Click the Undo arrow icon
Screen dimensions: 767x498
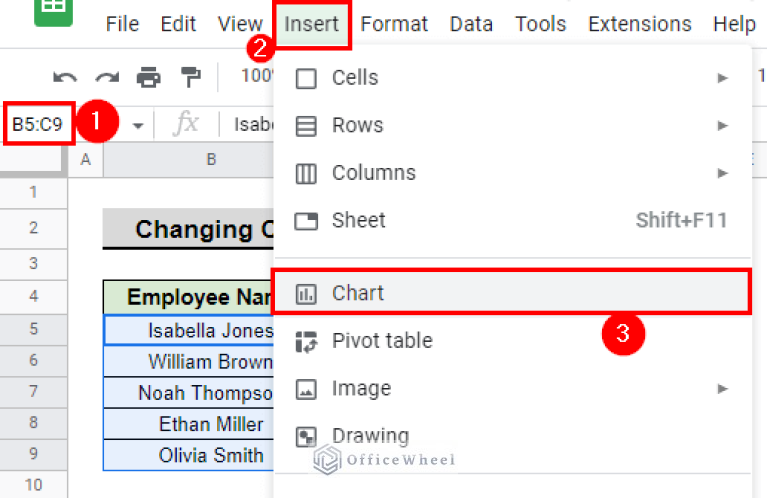click(65, 77)
